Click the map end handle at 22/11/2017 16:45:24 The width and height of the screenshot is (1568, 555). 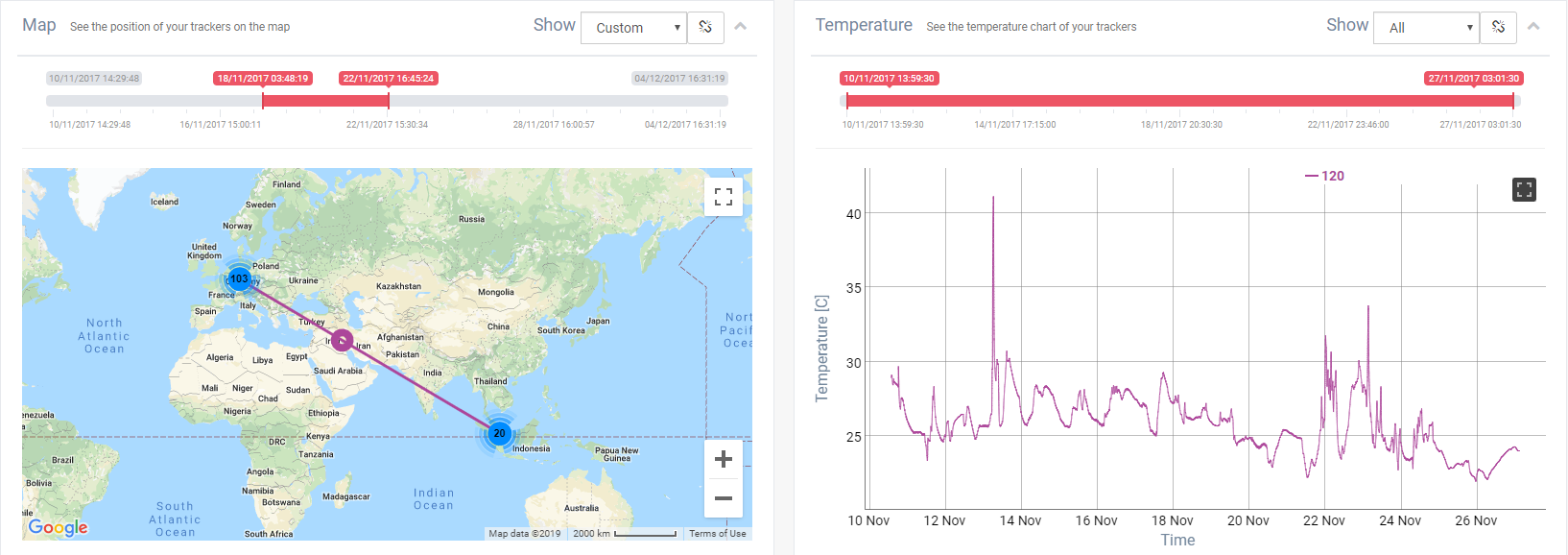389,100
